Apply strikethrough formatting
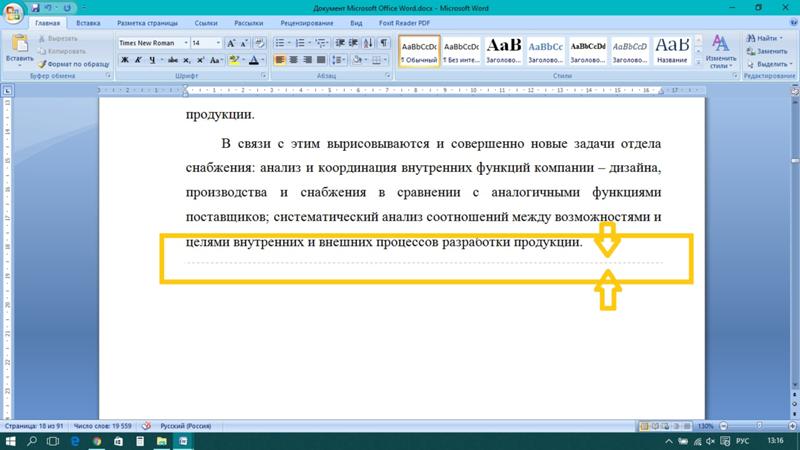Image resolution: width=800 pixels, height=450 pixels. pos(173,60)
